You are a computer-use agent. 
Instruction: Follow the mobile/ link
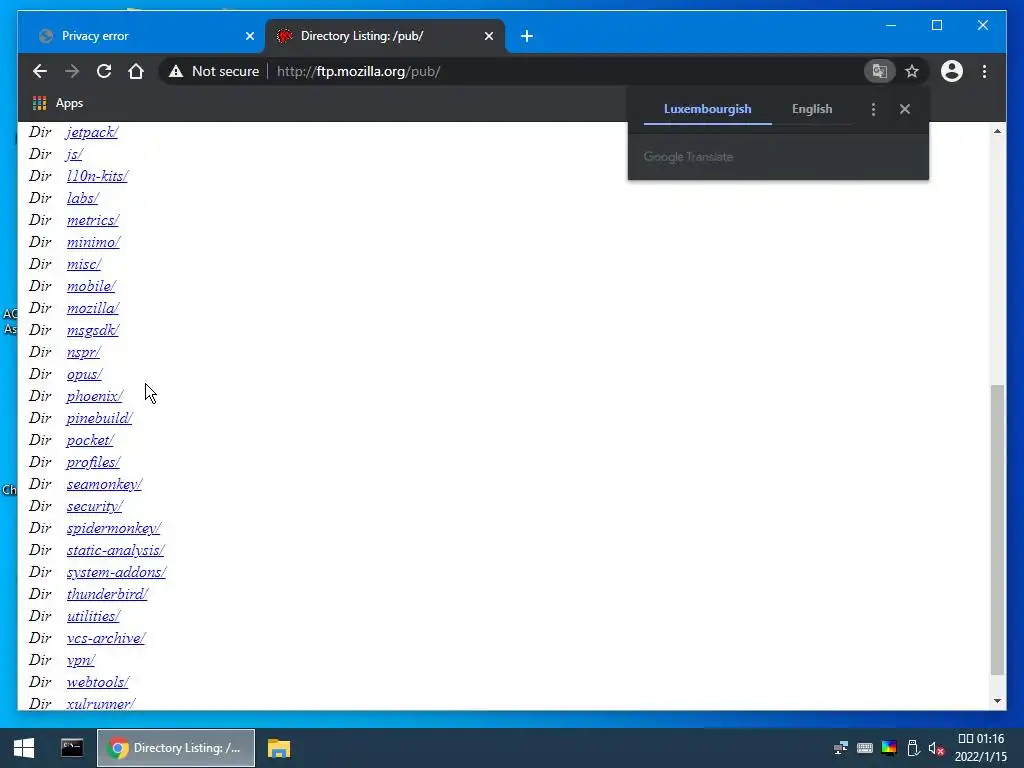tap(91, 286)
